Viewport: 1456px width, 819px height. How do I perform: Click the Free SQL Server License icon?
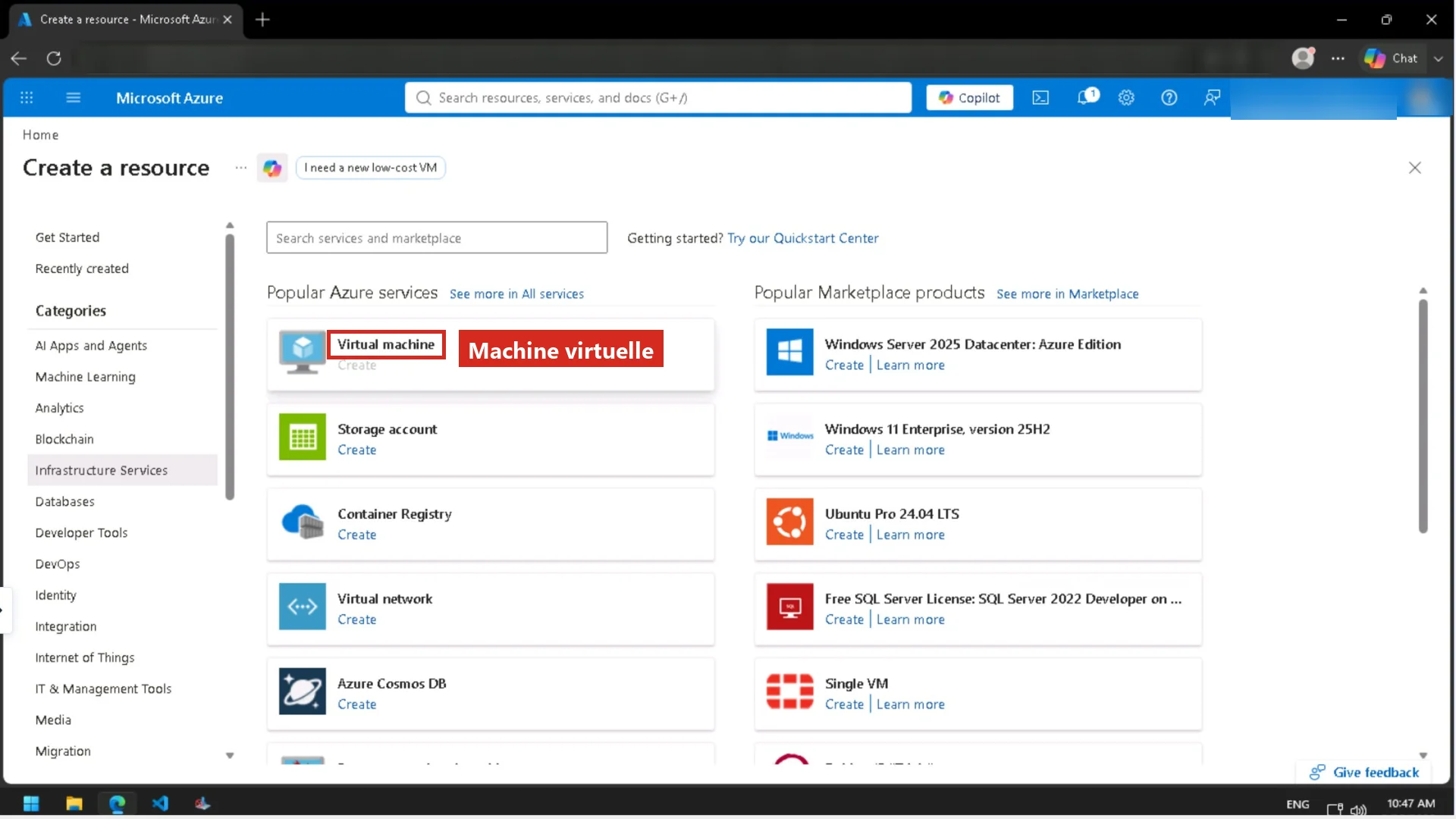click(x=789, y=607)
